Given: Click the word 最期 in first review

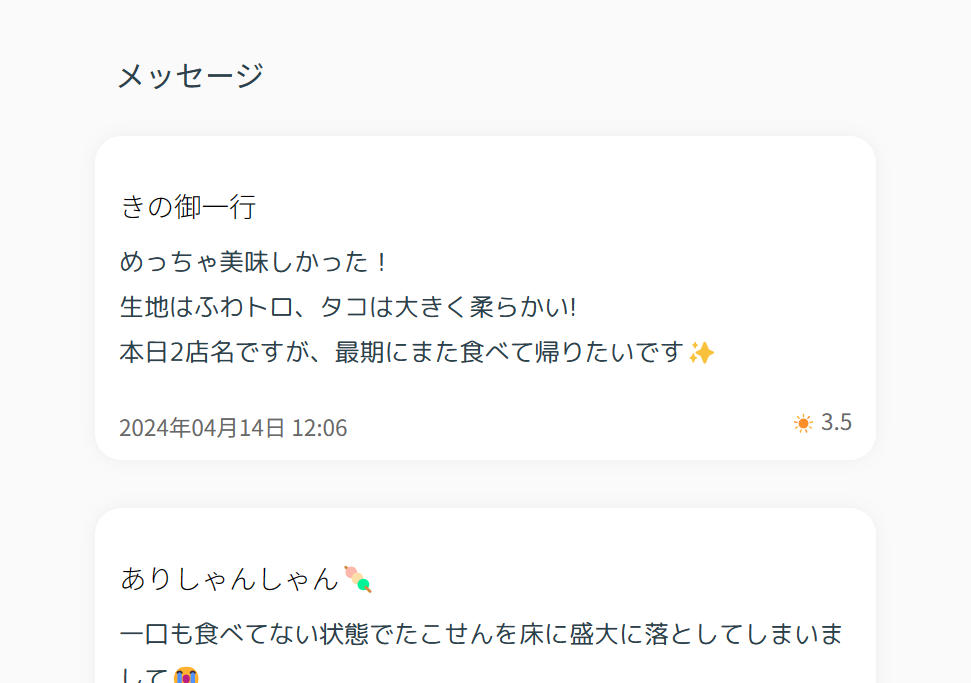Looking at the screenshot, I should click(x=360, y=352).
